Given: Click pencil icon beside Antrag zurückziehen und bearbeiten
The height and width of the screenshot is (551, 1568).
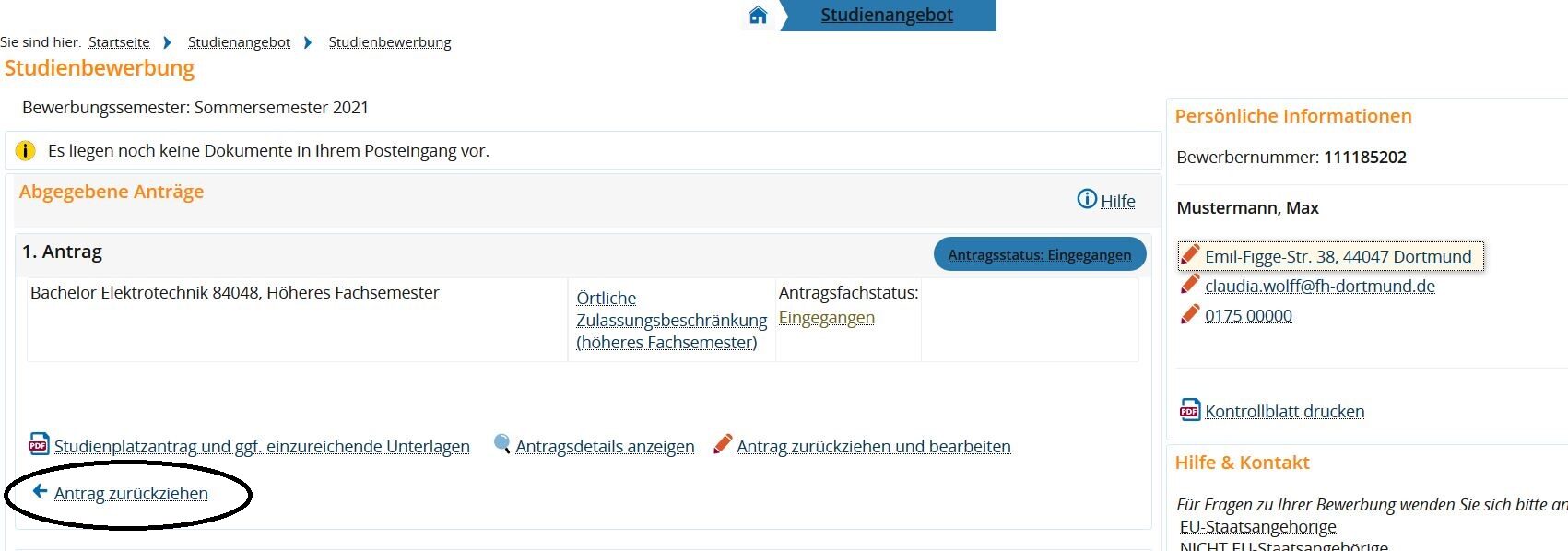Looking at the screenshot, I should [x=724, y=445].
